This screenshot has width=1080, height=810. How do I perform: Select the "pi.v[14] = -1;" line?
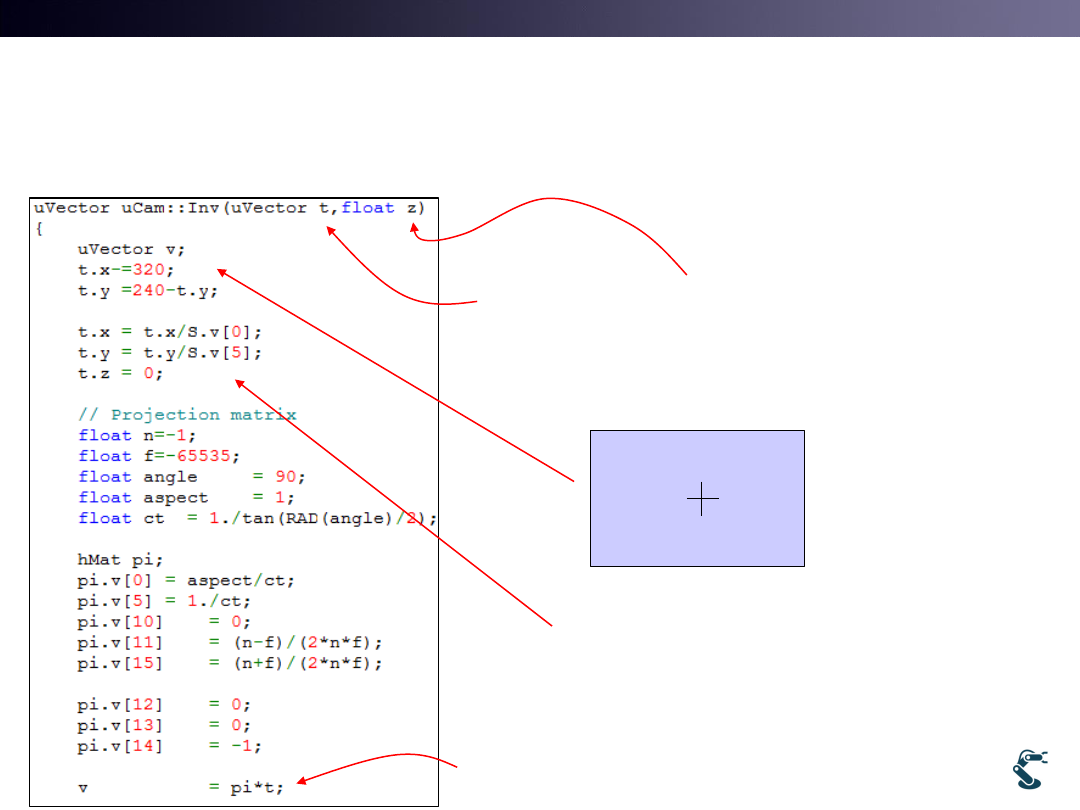168,745
